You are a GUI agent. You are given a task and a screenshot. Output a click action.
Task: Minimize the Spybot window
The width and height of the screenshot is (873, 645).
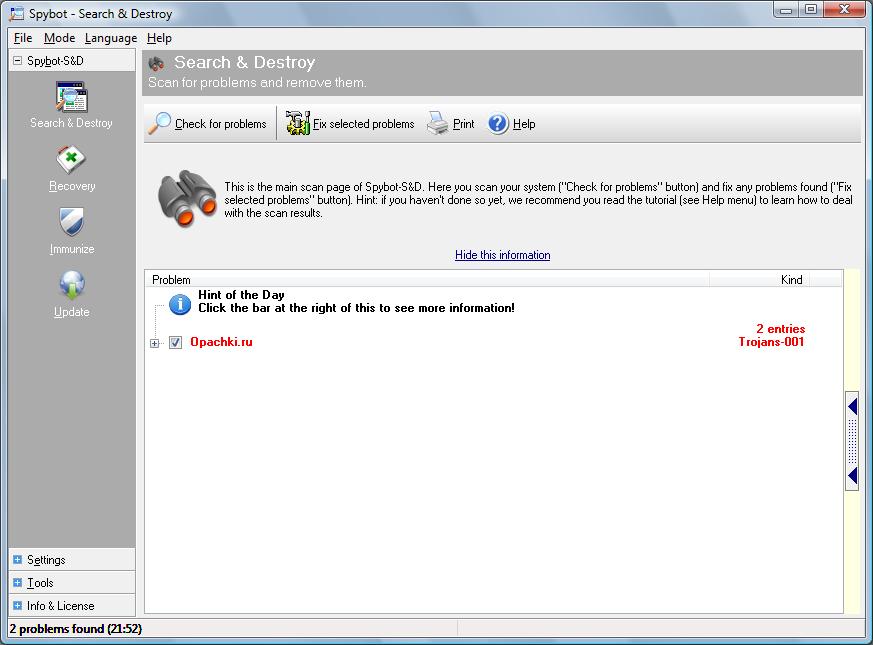786,9
